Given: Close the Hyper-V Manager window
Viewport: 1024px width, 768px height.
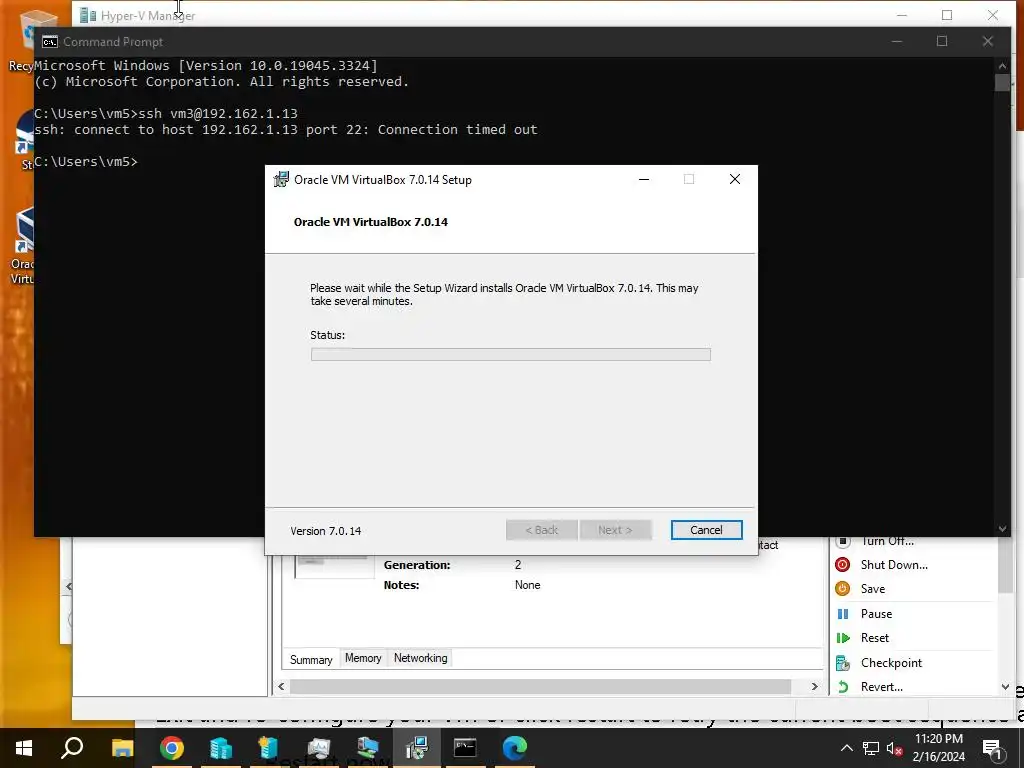Looking at the screenshot, I should click(x=993, y=15).
